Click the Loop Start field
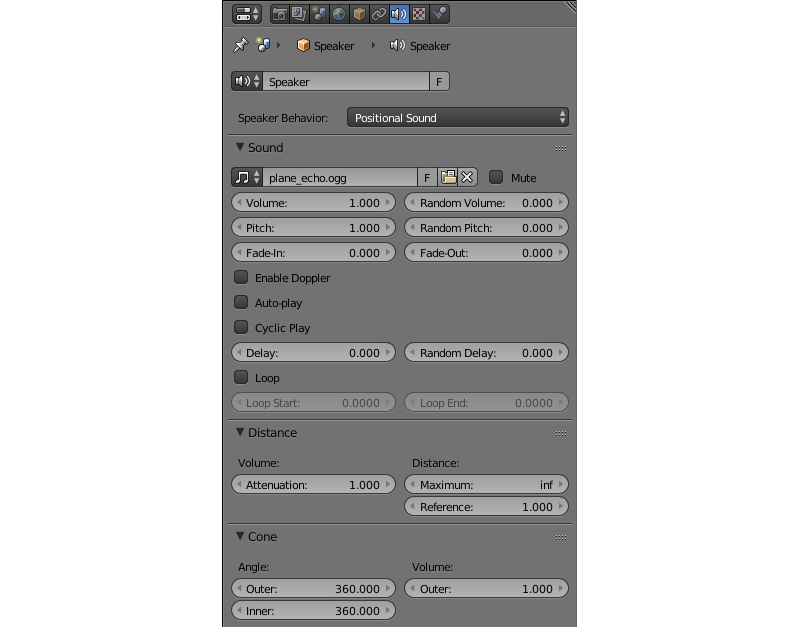The image size is (800, 627). pos(313,403)
